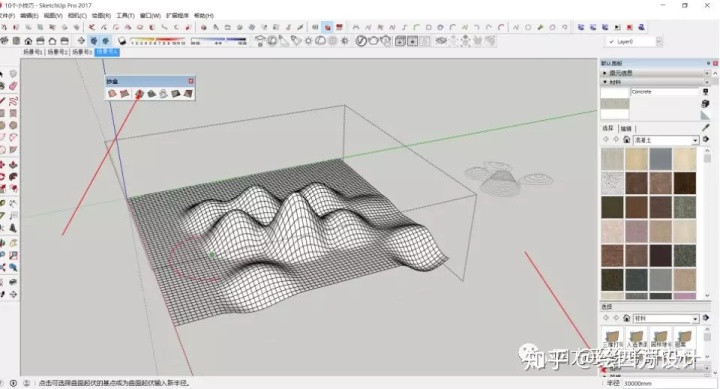Select the Sandbox Flip Edge tool
Viewport: 720px width, 389px height.
coord(188,94)
